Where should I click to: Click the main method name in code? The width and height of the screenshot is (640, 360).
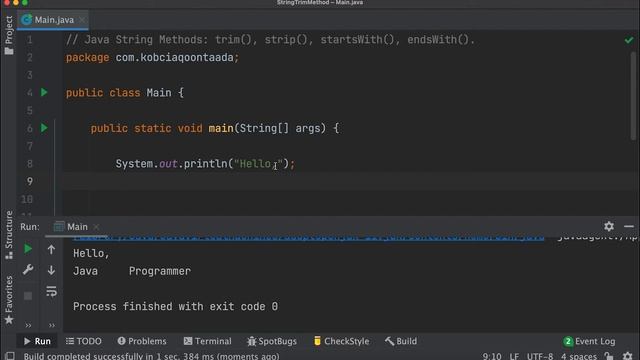(221, 128)
